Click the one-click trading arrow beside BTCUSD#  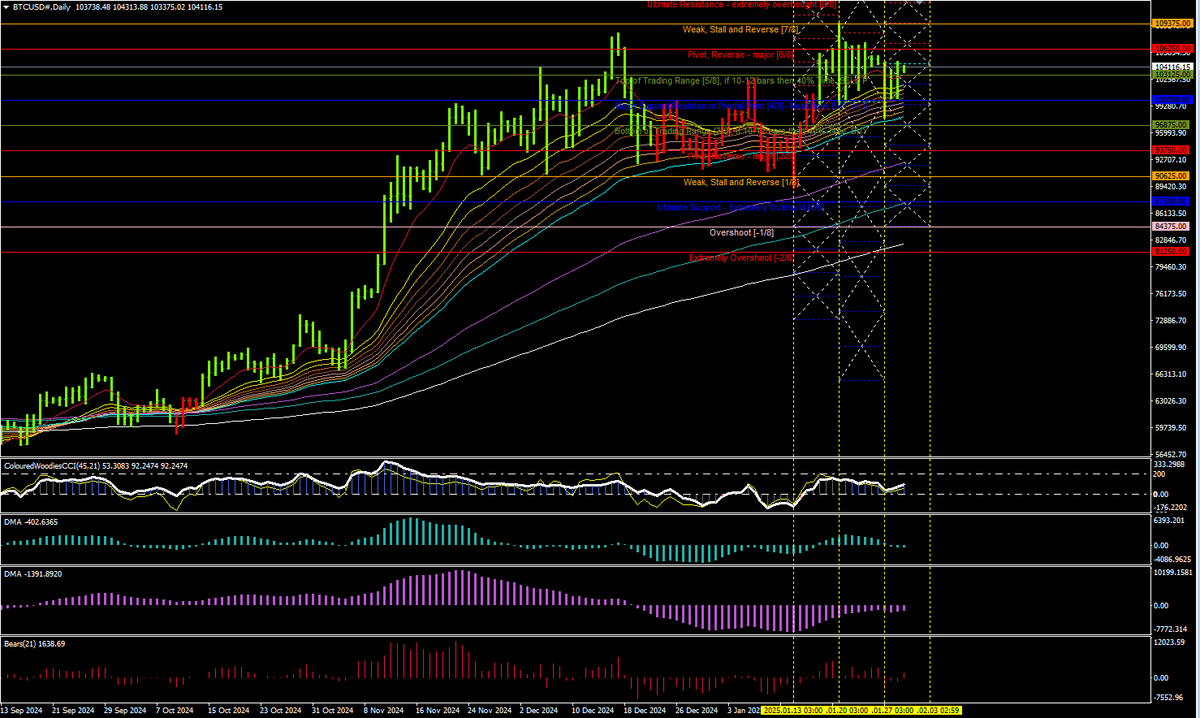pyautogui.click(x=6, y=6)
